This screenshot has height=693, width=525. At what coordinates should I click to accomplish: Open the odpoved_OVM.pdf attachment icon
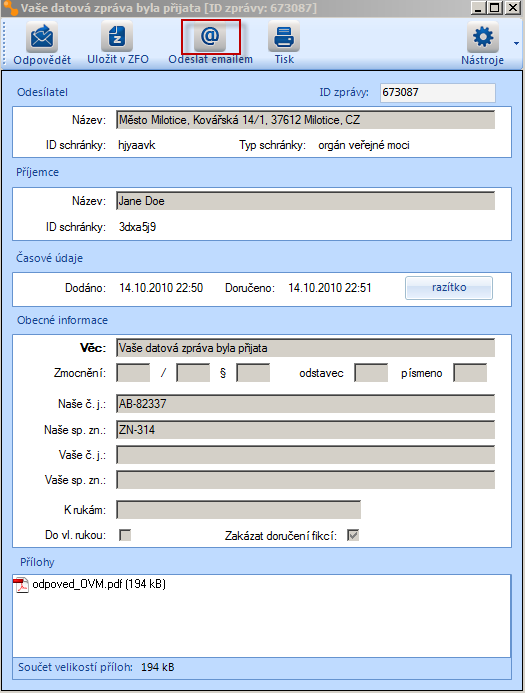21,585
